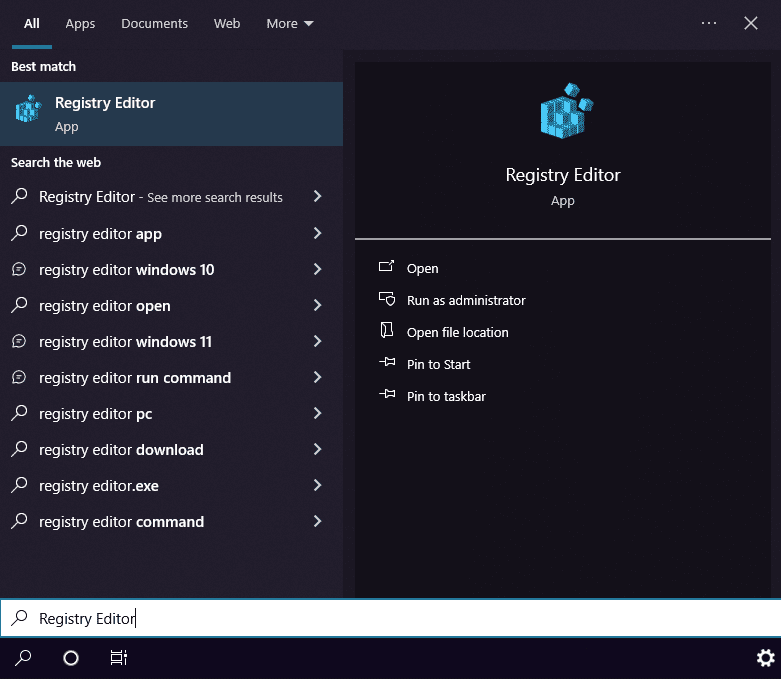Select web suggestion 'registry editor open'
781x679 pixels.
click(171, 305)
